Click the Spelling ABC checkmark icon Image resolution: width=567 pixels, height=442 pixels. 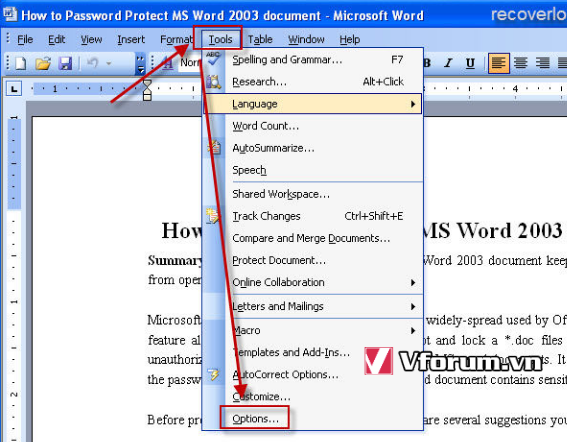[213, 59]
